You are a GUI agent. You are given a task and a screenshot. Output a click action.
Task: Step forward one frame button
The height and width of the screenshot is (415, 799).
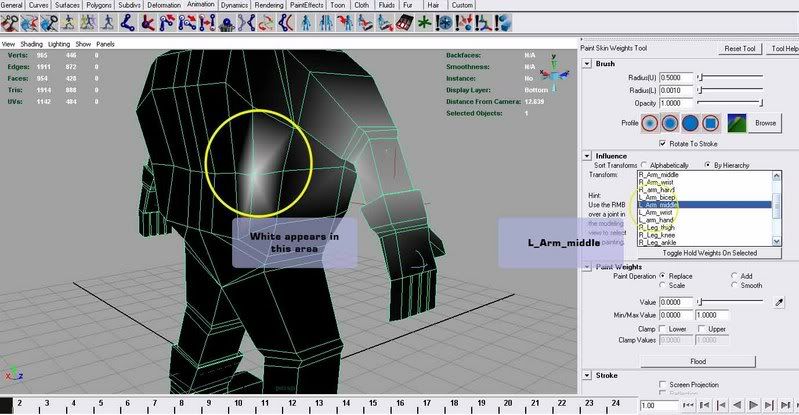pos(785,405)
